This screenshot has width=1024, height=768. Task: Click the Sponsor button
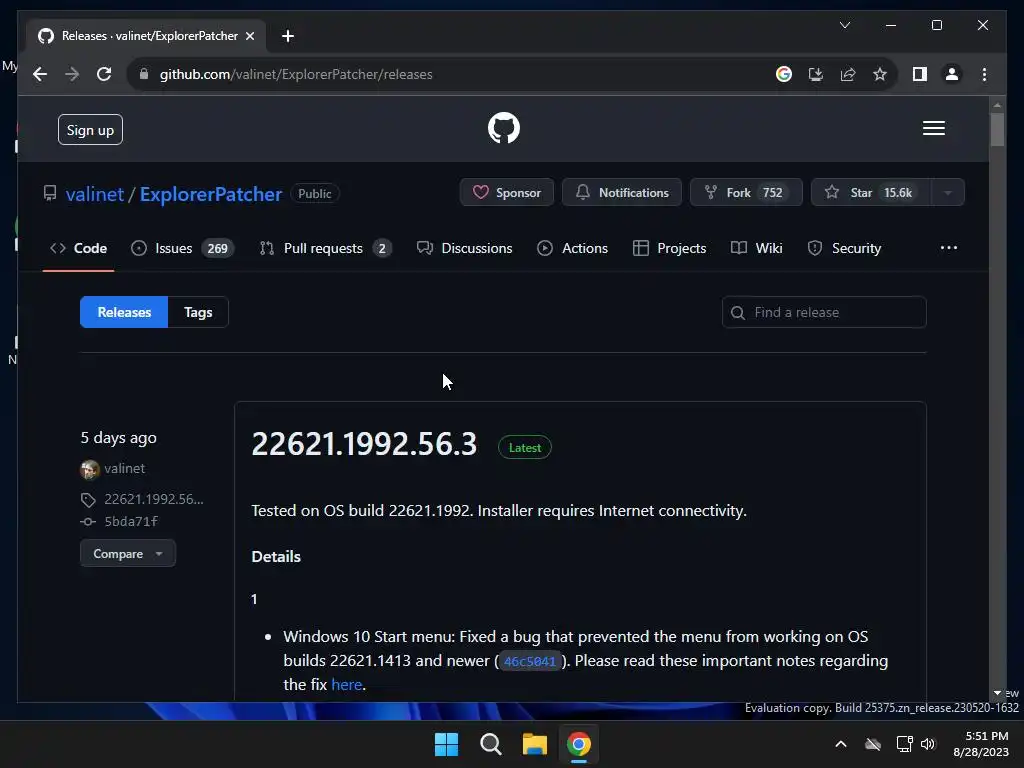[507, 193]
